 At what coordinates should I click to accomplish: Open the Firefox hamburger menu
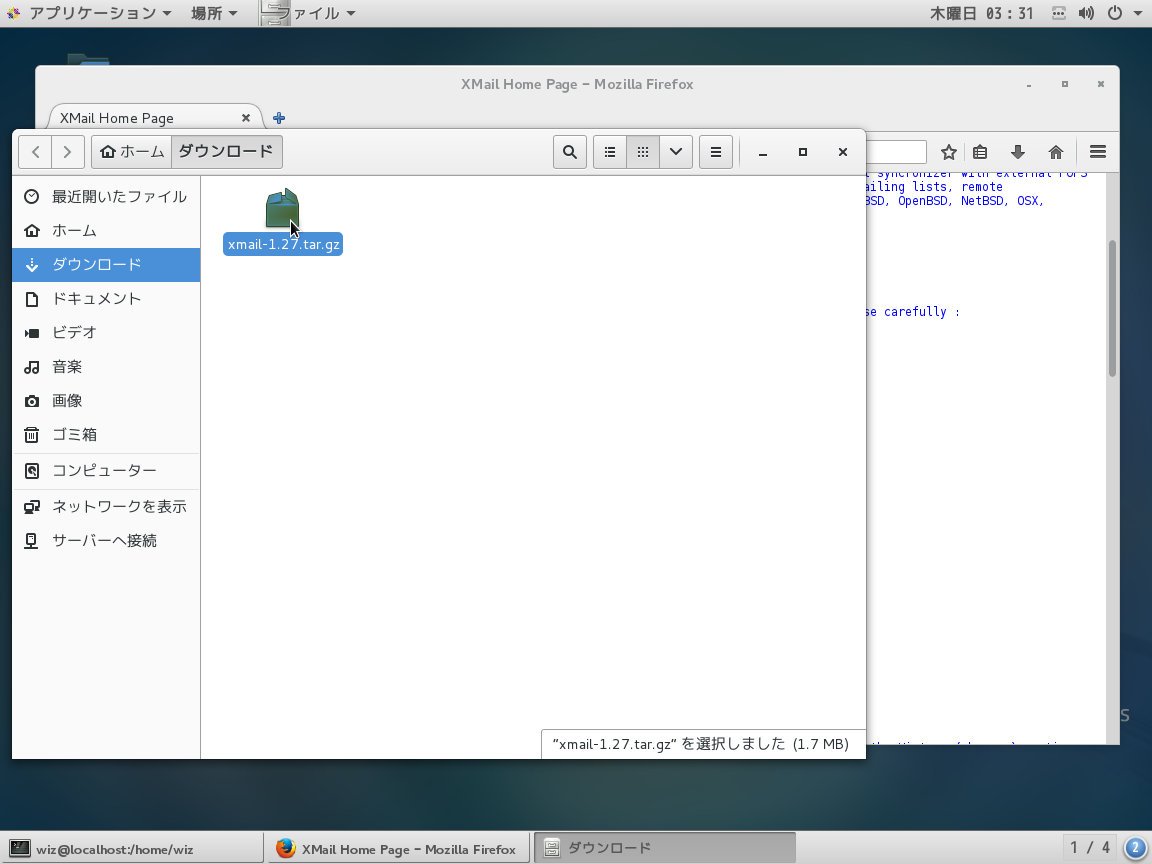point(1098,152)
